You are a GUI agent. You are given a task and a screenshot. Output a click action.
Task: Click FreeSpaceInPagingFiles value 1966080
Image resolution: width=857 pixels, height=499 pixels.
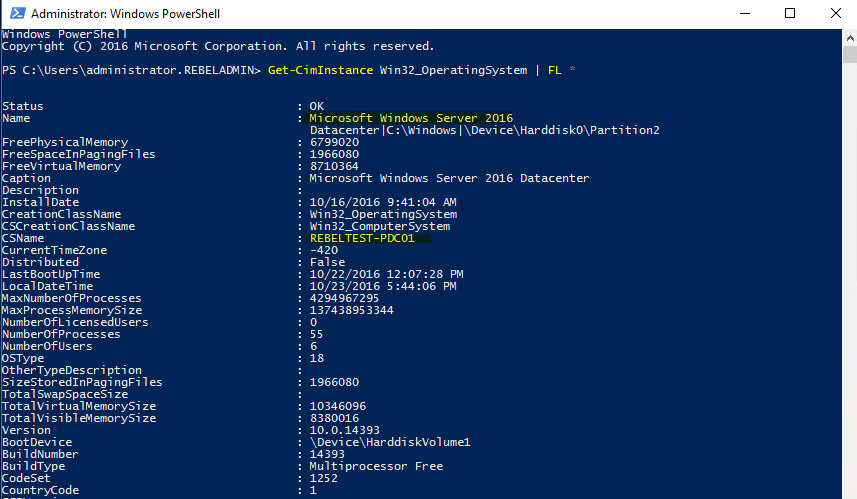pos(334,154)
